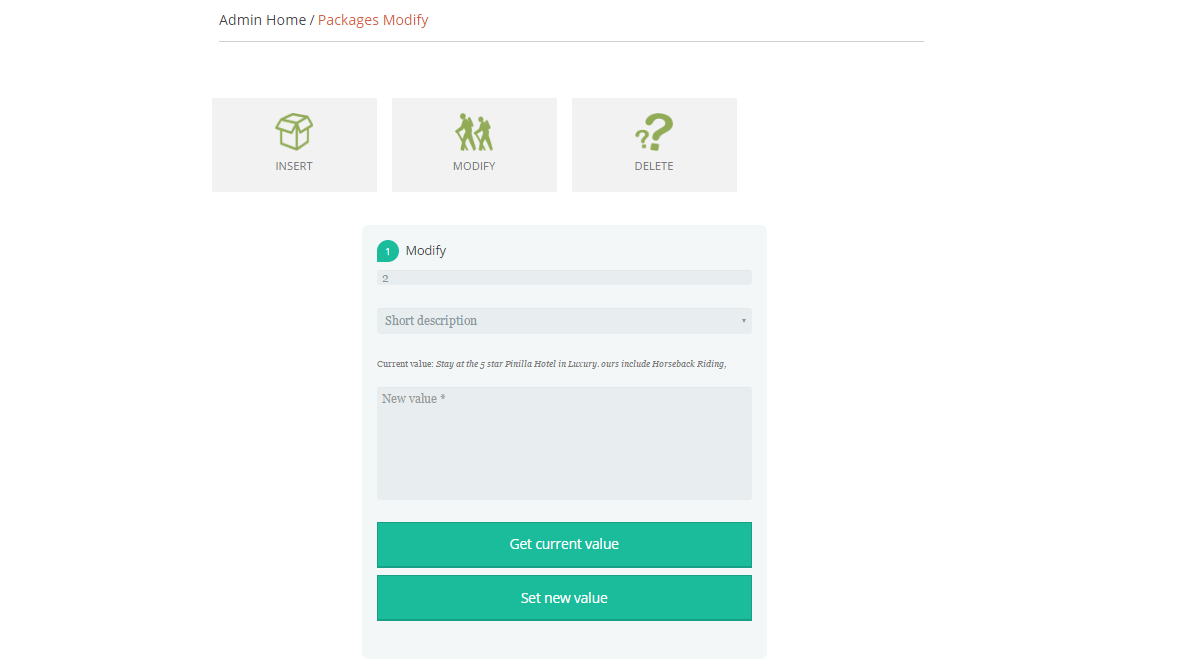Click the Modify form heading text
Screen dimensions: 1188x659
coord(426,251)
